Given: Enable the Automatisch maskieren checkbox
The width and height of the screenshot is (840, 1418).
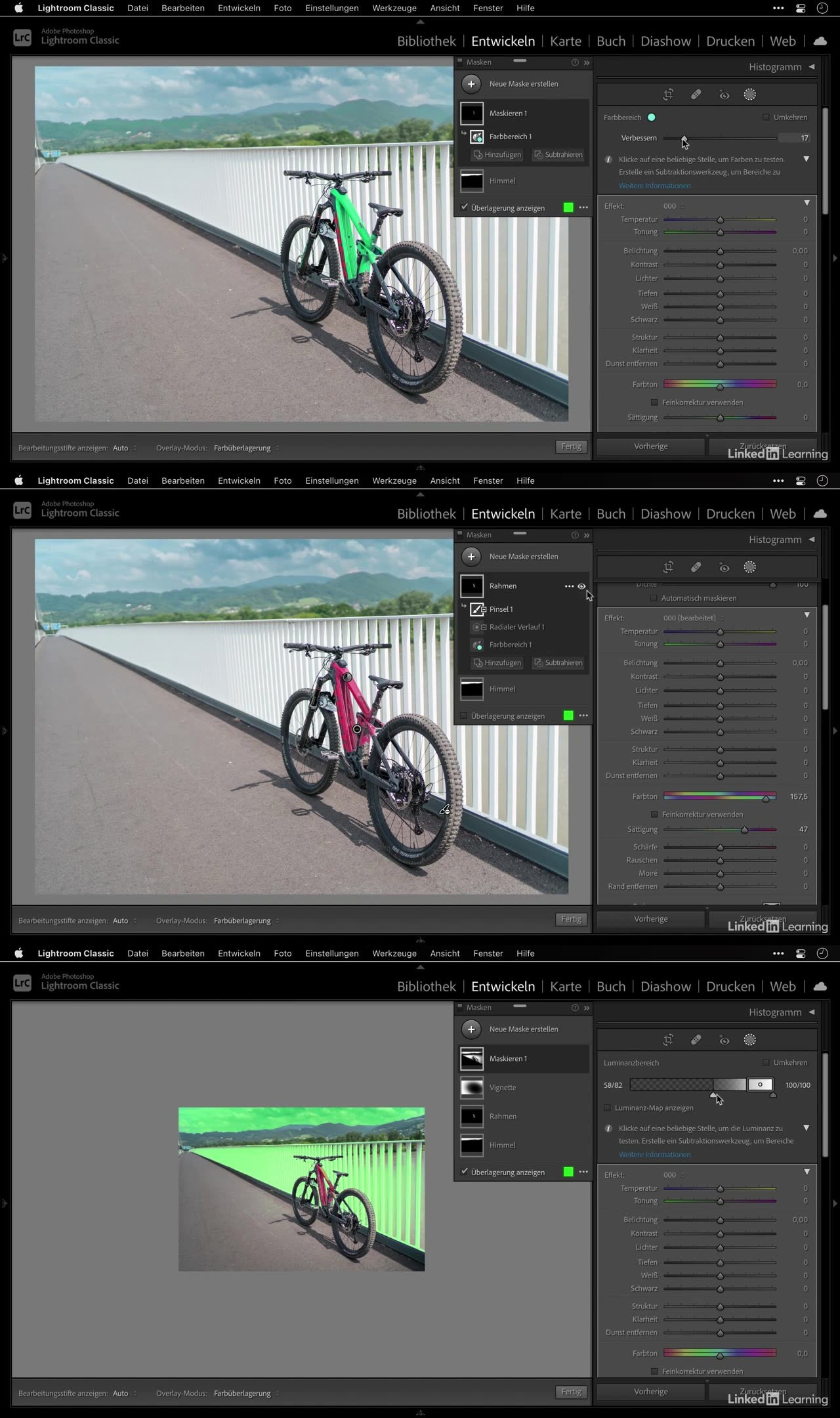Looking at the screenshot, I should click(x=654, y=598).
